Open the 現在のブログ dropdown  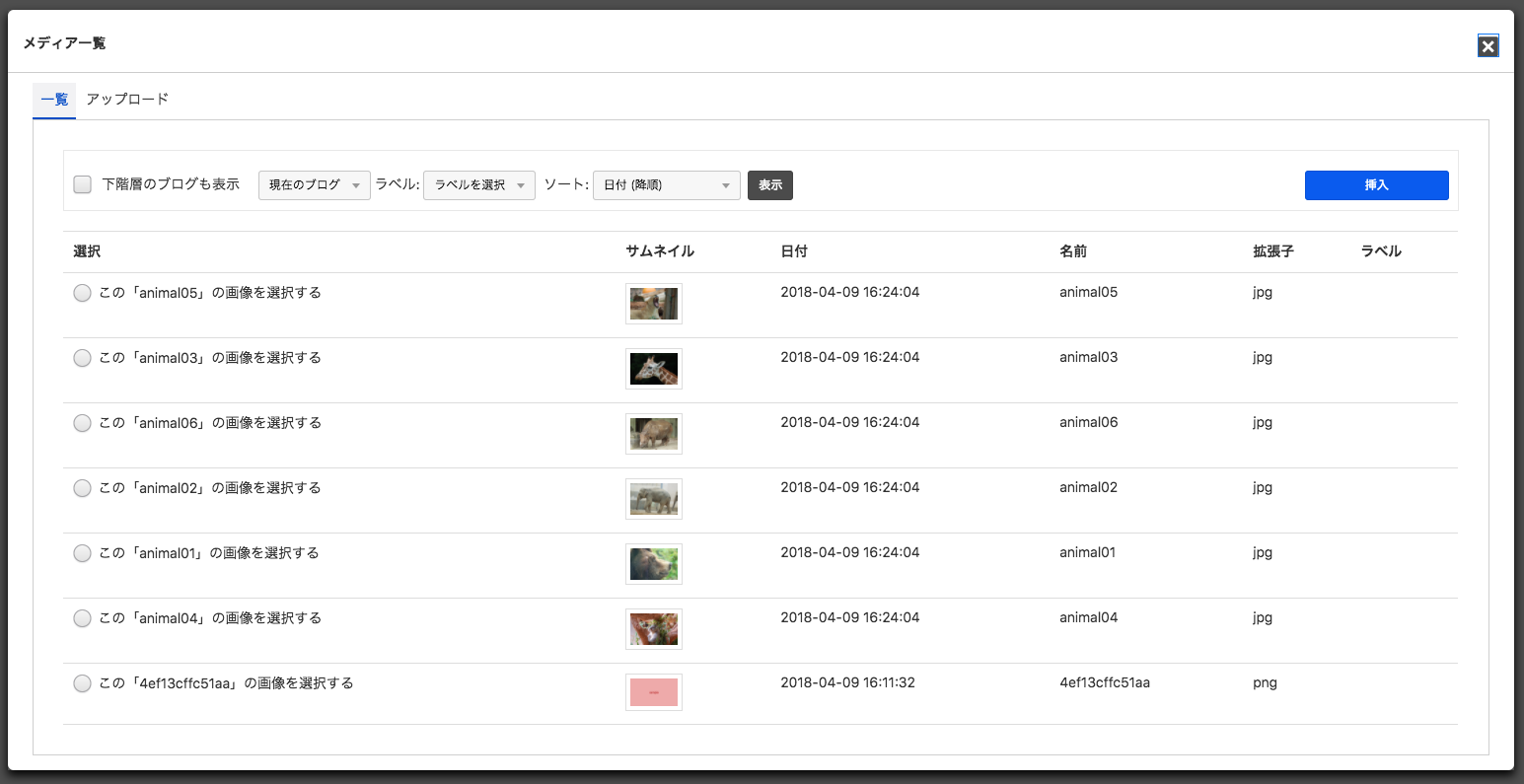coord(314,185)
